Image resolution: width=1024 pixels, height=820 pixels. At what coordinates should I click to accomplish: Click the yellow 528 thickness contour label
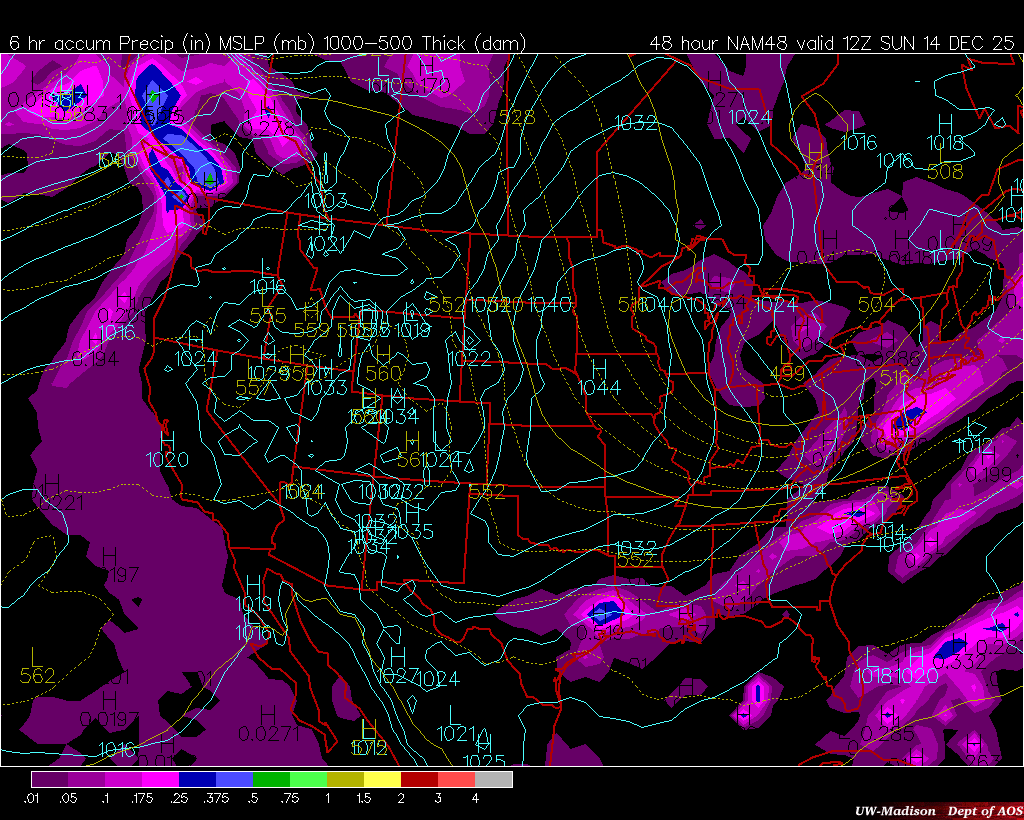click(x=516, y=117)
